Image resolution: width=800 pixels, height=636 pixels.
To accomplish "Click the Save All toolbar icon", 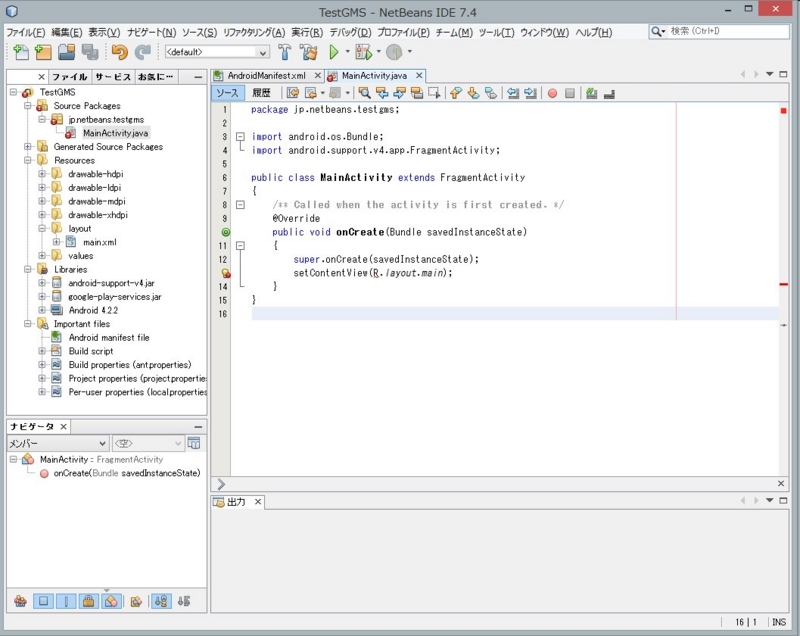I will [x=90, y=52].
